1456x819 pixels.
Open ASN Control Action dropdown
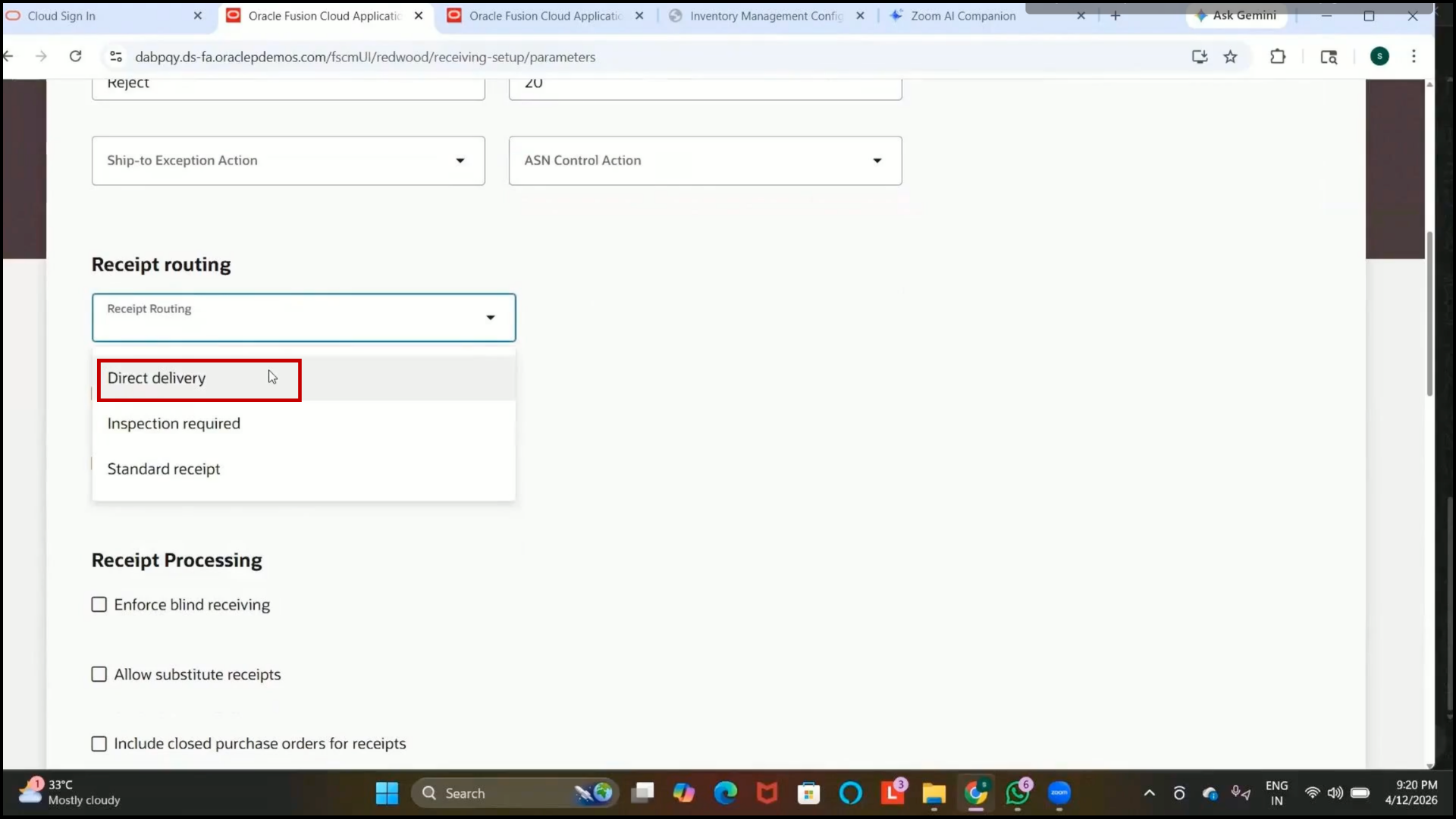pyautogui.click(x=705, y=161)
